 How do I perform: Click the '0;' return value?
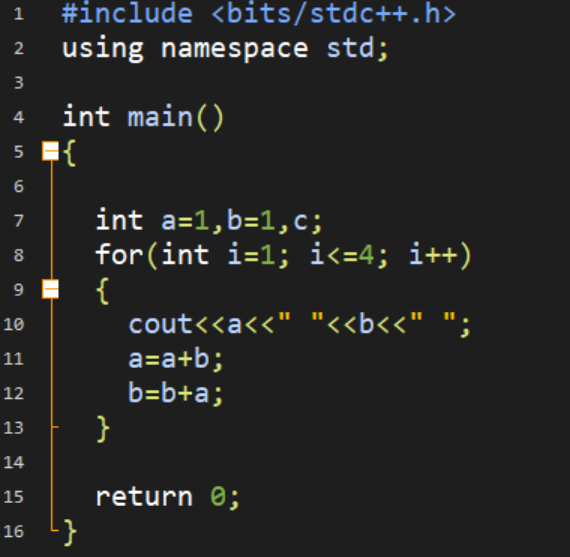225,497
